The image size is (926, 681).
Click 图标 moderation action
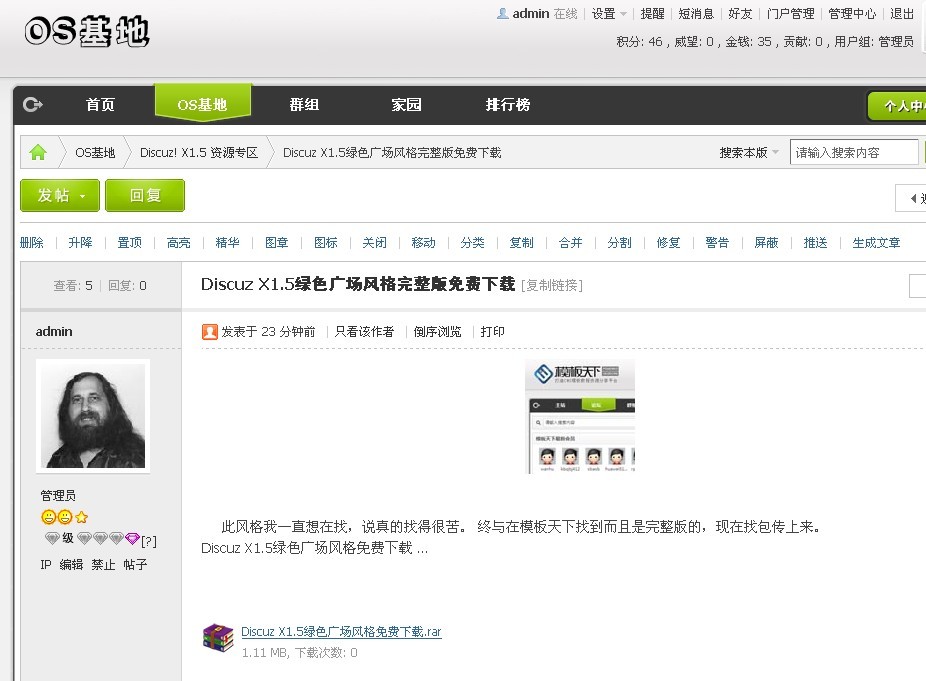tap(325, 243)
